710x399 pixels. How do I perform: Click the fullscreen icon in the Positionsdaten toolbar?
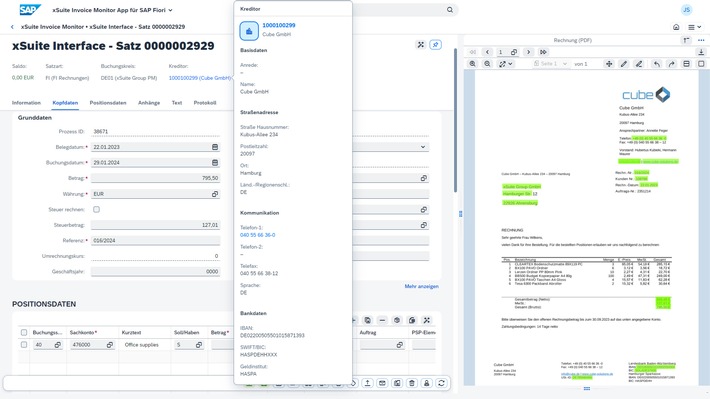(427, 320)
